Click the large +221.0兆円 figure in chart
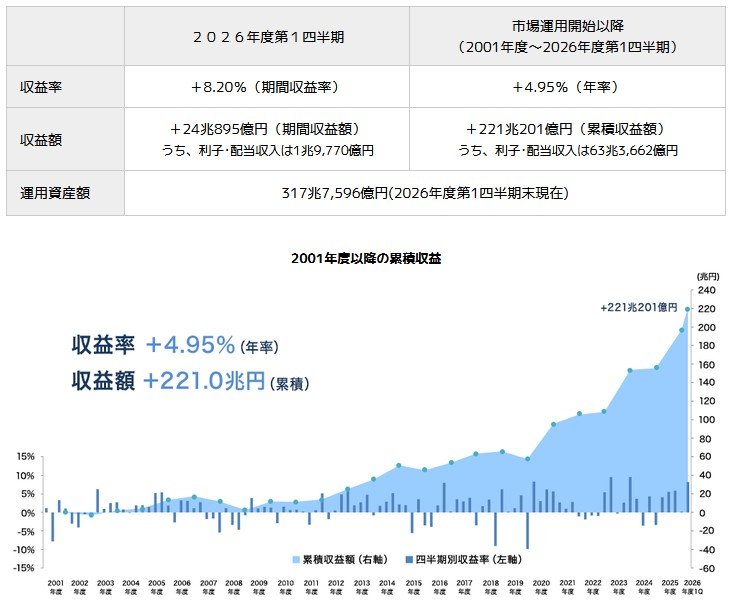Image resolution: width=735 pixels, height=600 pixels. click(x=204, y=380)
